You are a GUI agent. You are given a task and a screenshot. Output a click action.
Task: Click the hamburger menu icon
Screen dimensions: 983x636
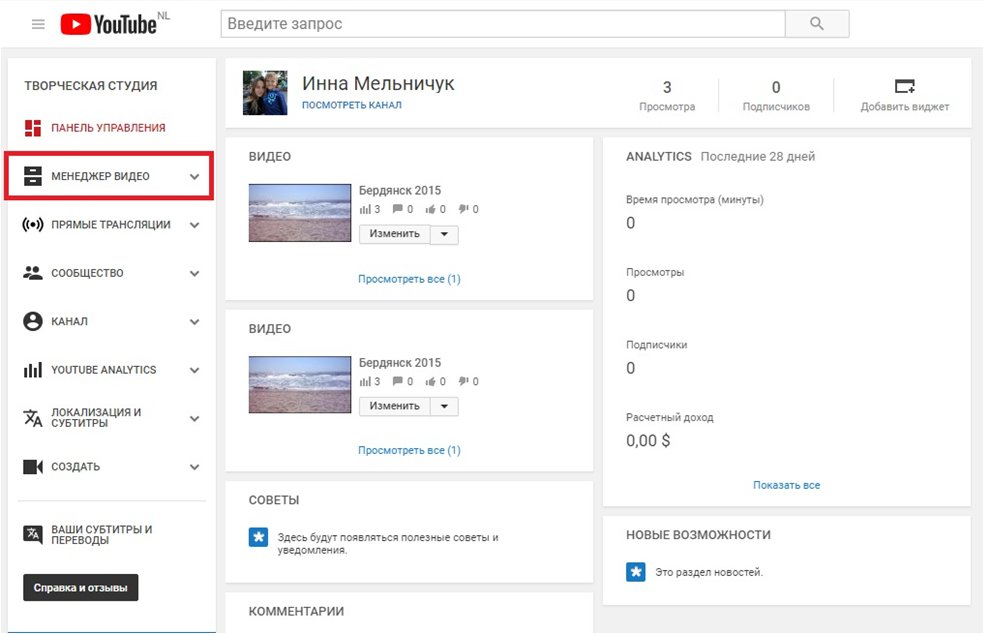(x=38, y=24)
